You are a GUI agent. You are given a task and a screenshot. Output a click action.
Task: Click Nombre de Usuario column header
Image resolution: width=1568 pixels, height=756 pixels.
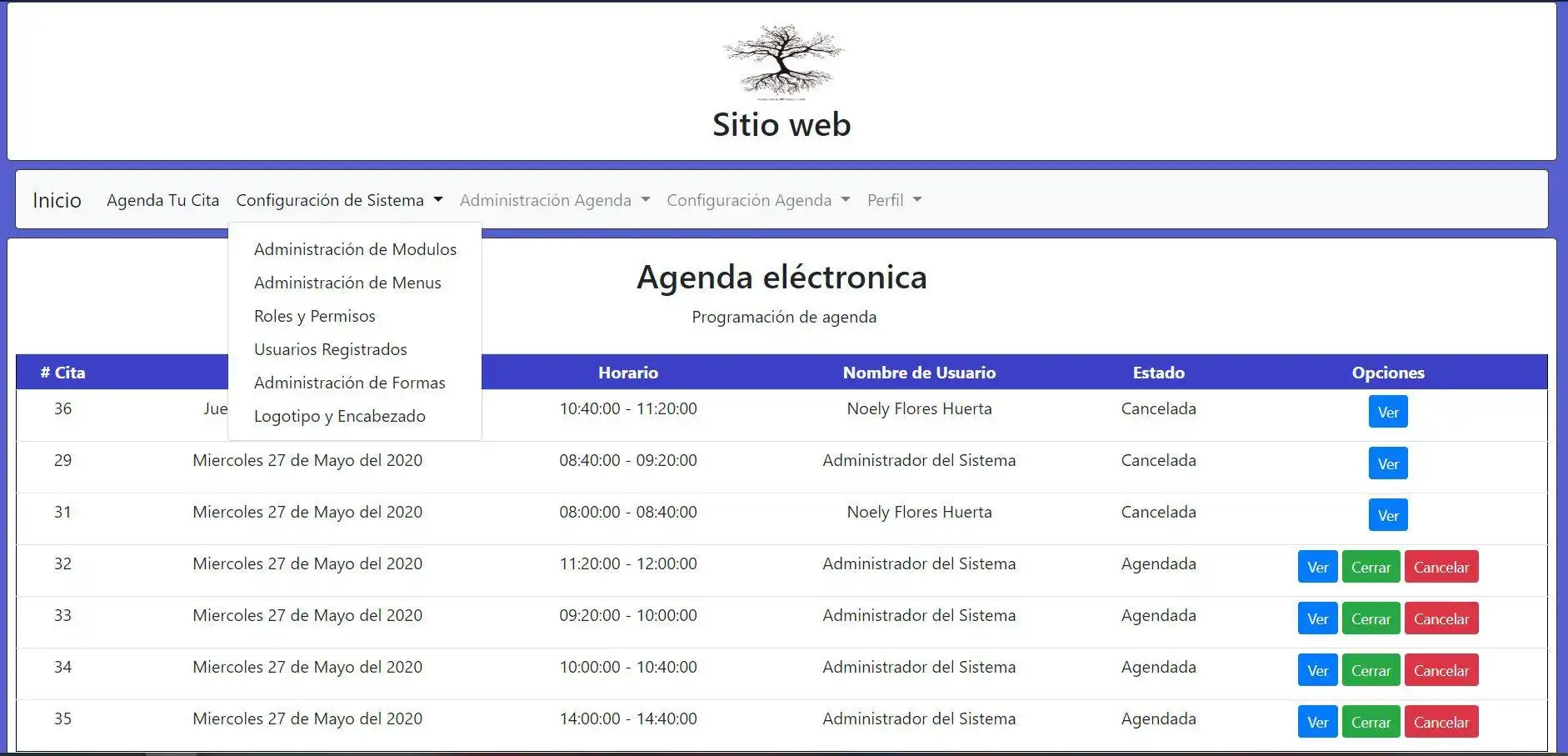click(919, 373)
